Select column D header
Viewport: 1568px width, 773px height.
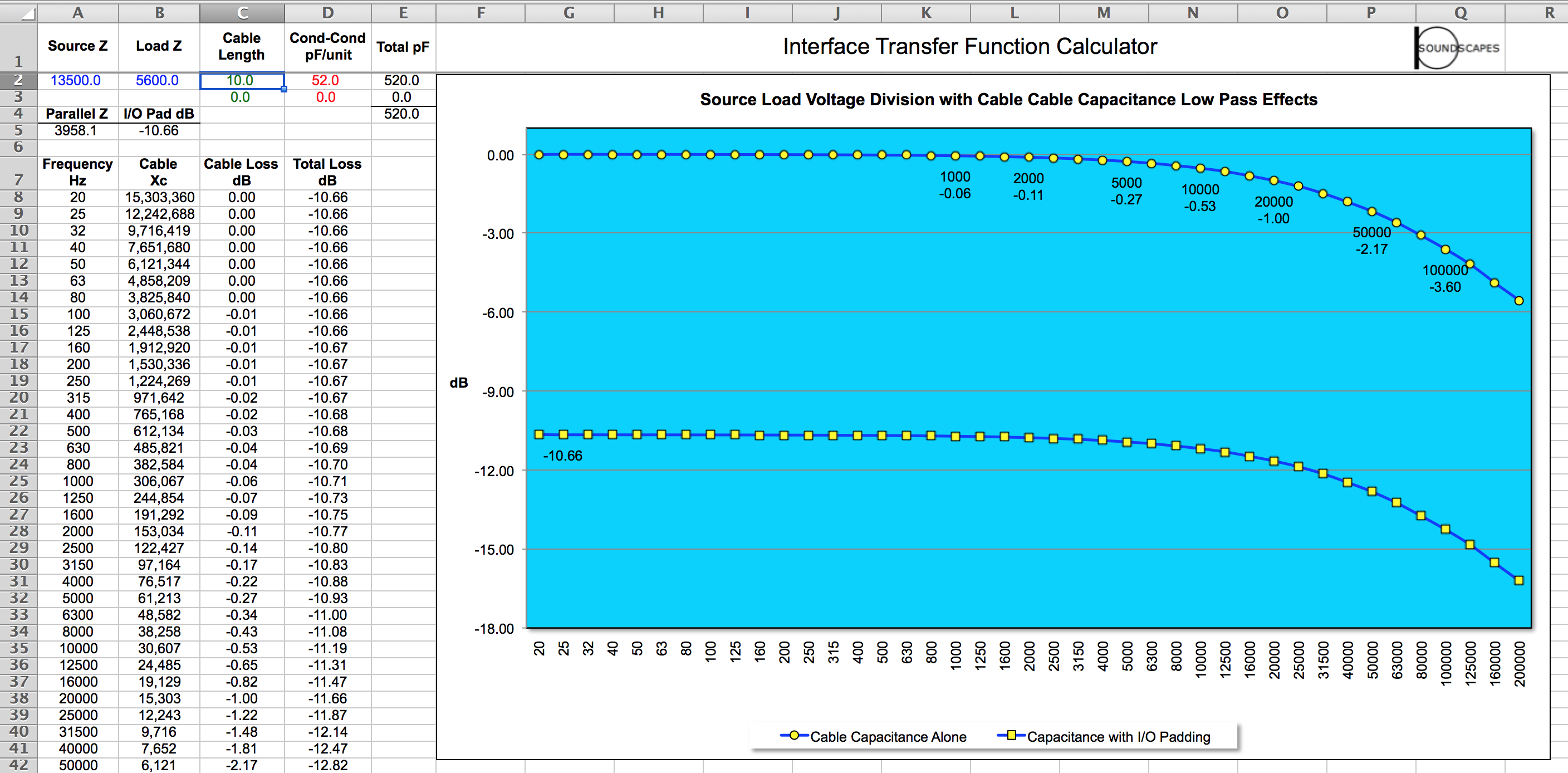click(327, 13)
